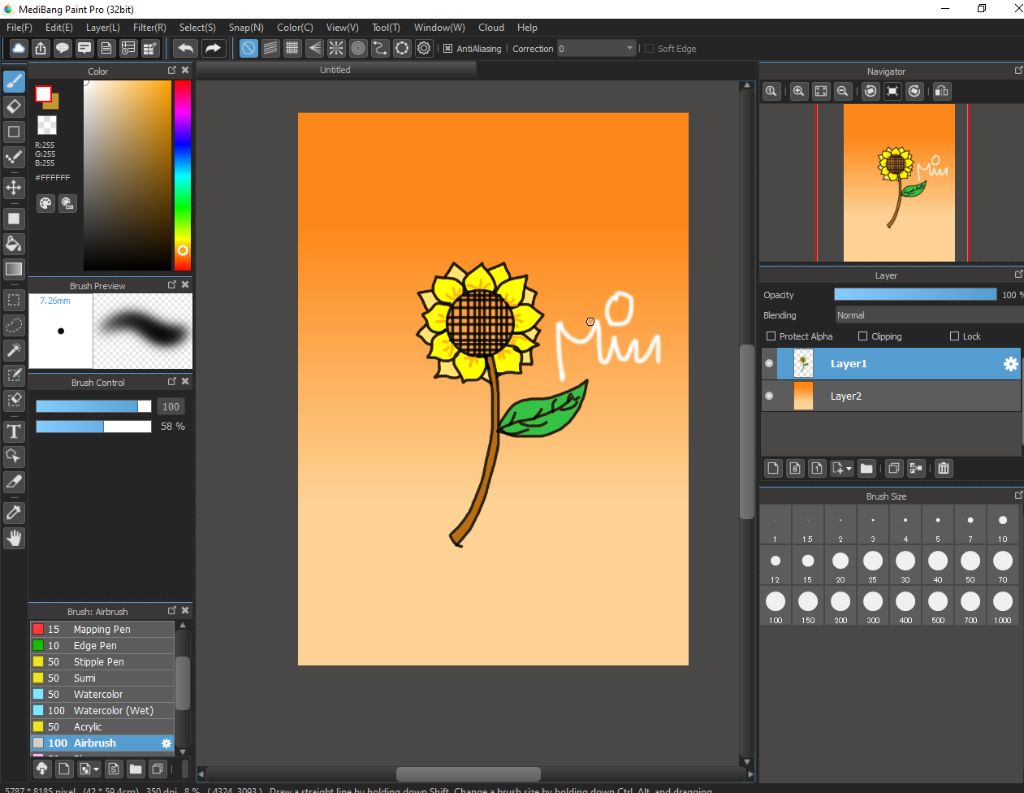Select the Watercolor brush in the list
Viewport: 1024px width, 793px height.
click(98, 694)
